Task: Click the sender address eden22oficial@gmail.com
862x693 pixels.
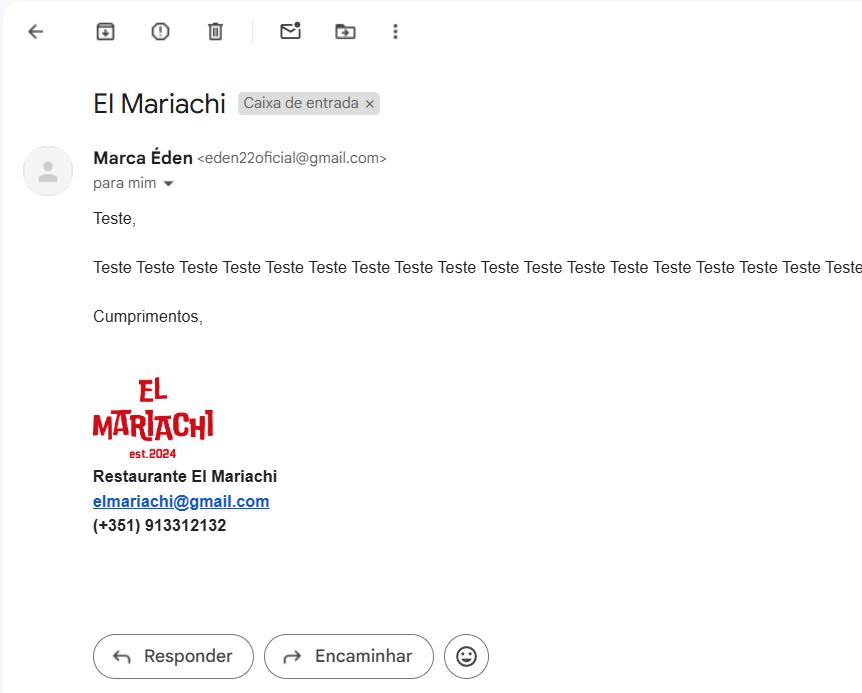Action: (x=292, y=158)
